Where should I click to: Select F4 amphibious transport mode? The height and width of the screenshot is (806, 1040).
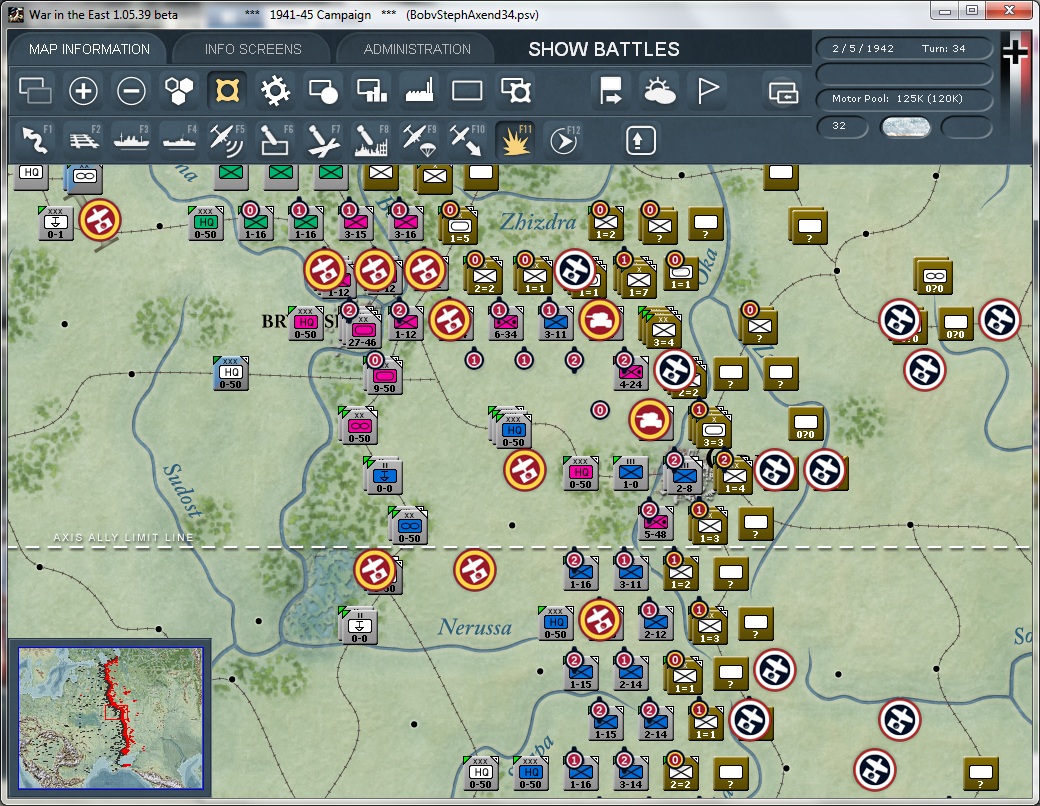(179, 140)
